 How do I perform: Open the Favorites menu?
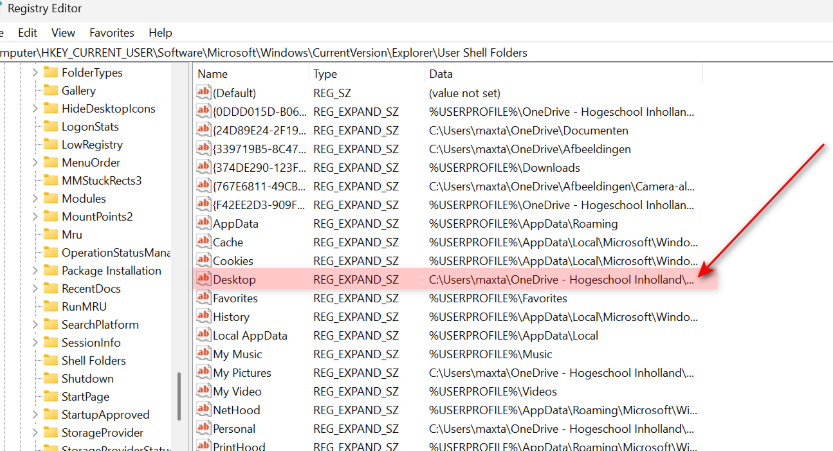pyautogui.click(x=112, y=33)
